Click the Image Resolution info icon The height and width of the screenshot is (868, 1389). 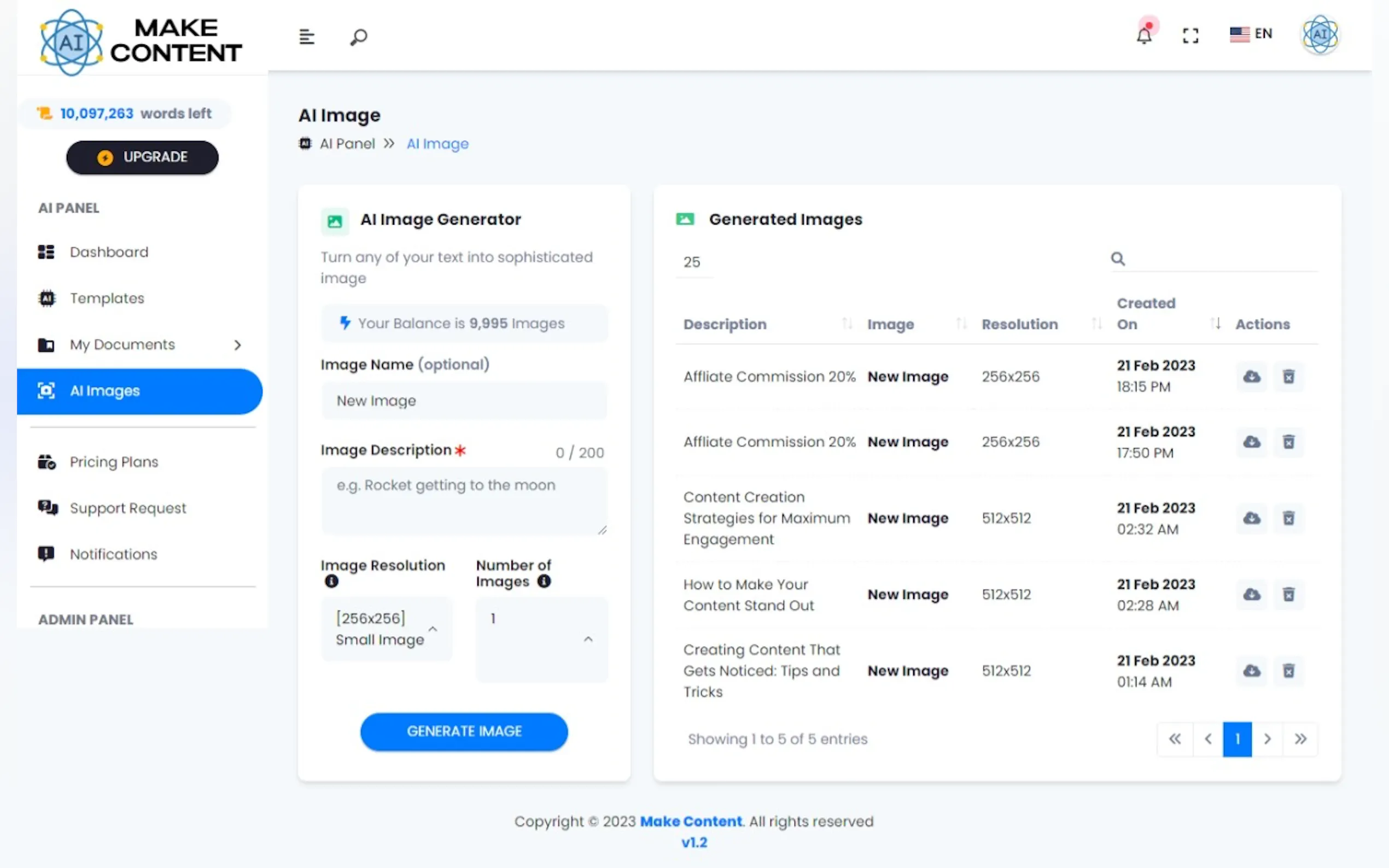(331, 582)
